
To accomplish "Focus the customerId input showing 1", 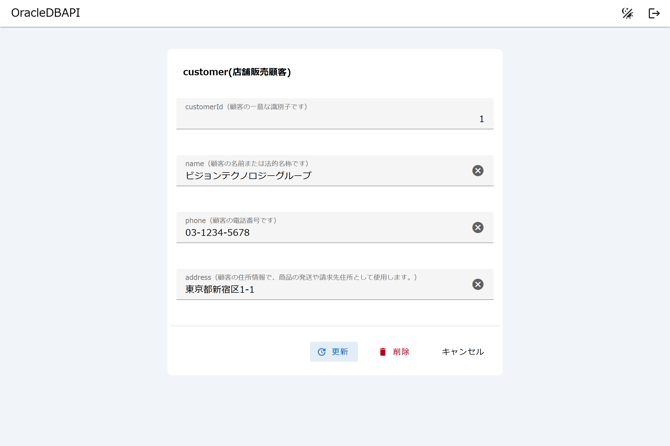I will point(334,119).
